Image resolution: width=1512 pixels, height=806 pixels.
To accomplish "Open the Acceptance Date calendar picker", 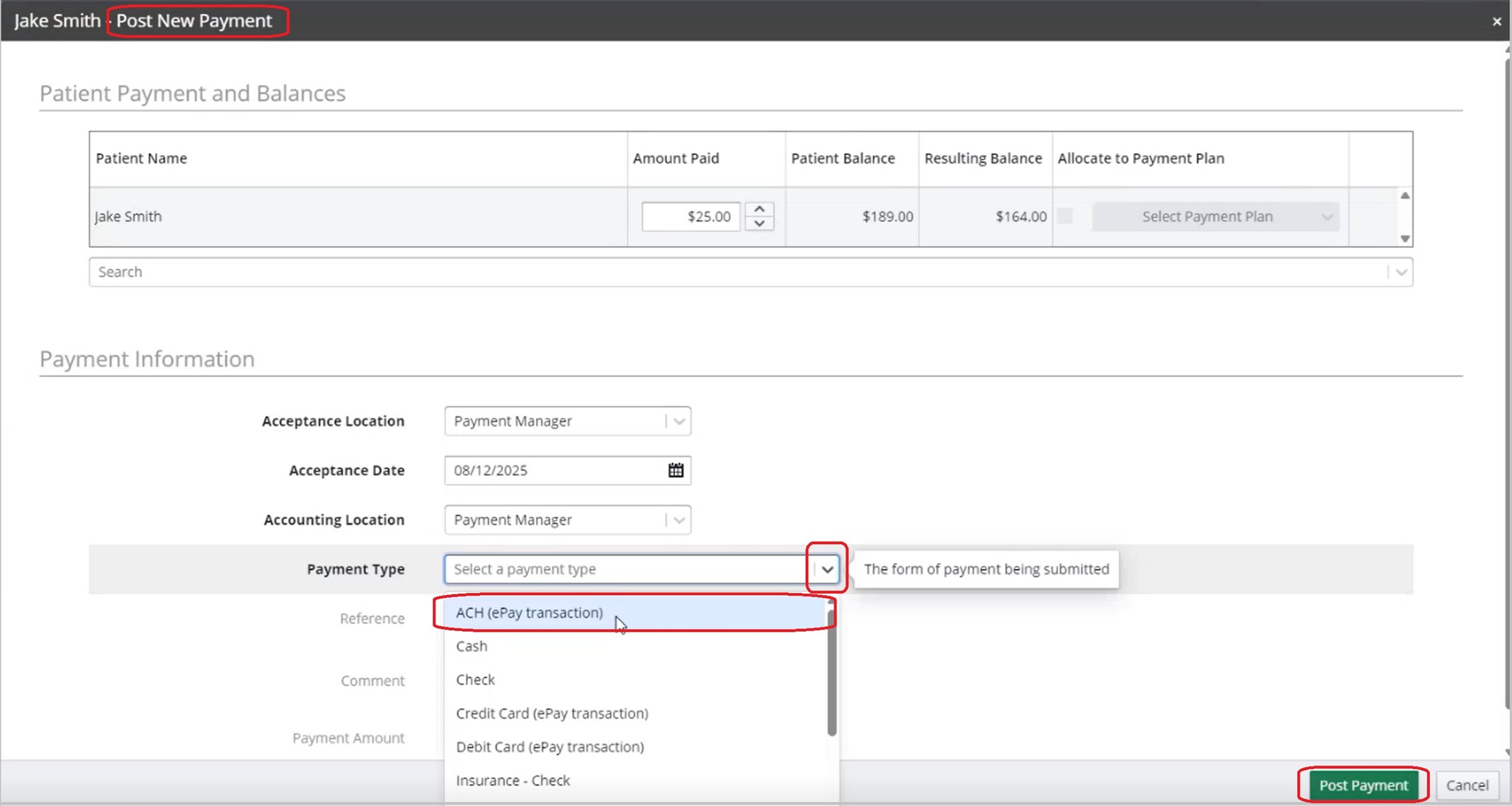I will [676, 470].
